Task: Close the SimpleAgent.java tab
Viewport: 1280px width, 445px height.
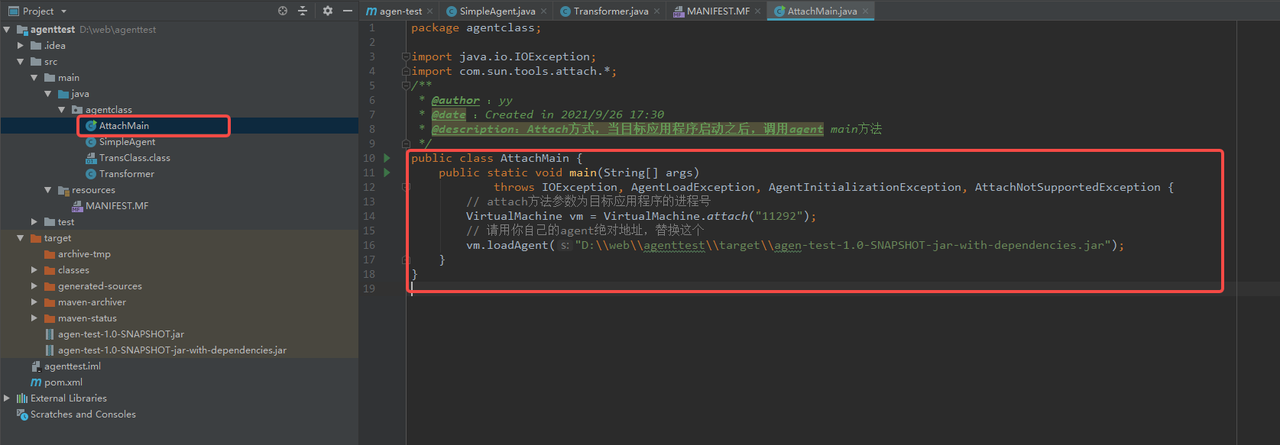Action: [x=544, y=11]
